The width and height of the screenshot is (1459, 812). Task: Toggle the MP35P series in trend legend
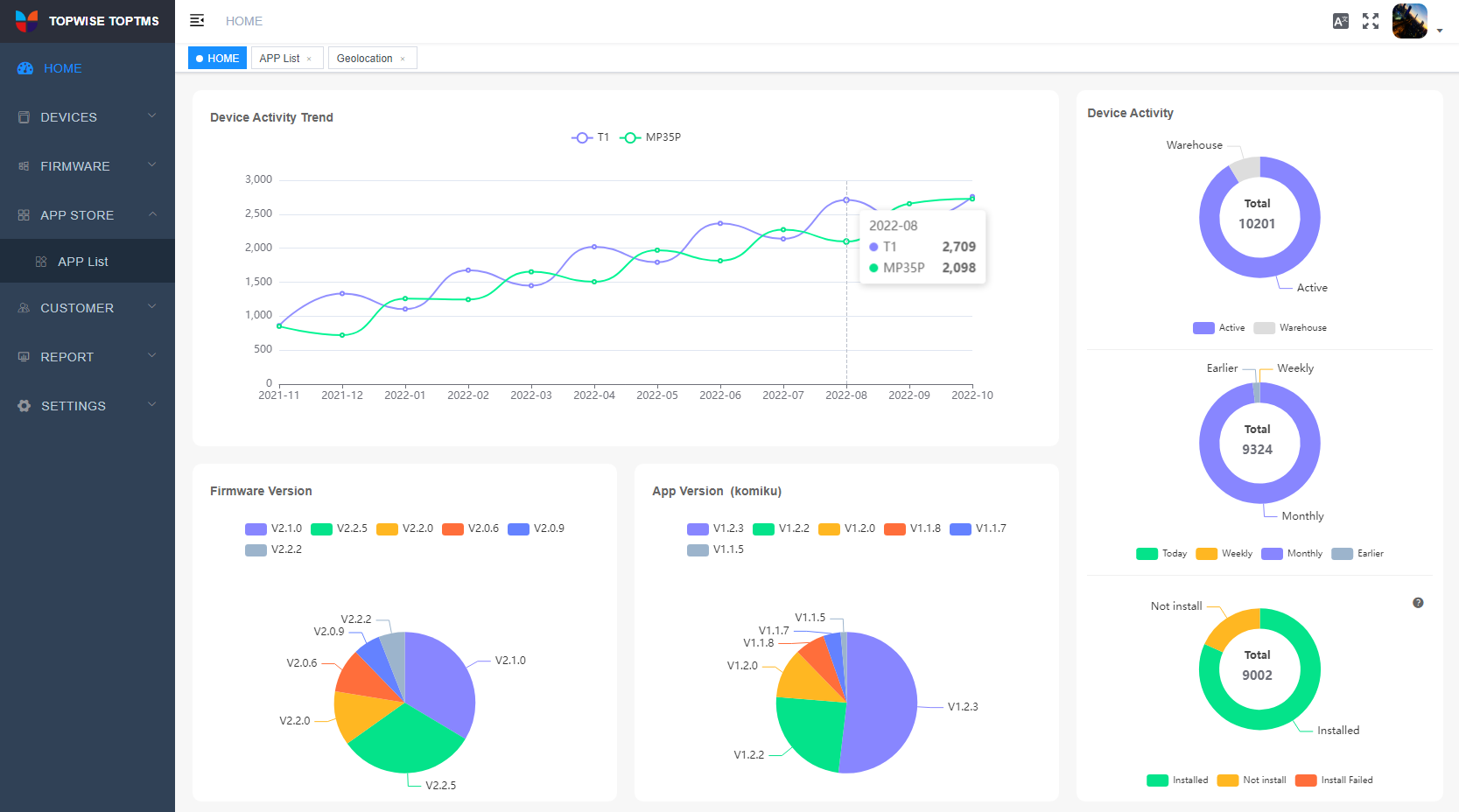[x=650, y=137]
